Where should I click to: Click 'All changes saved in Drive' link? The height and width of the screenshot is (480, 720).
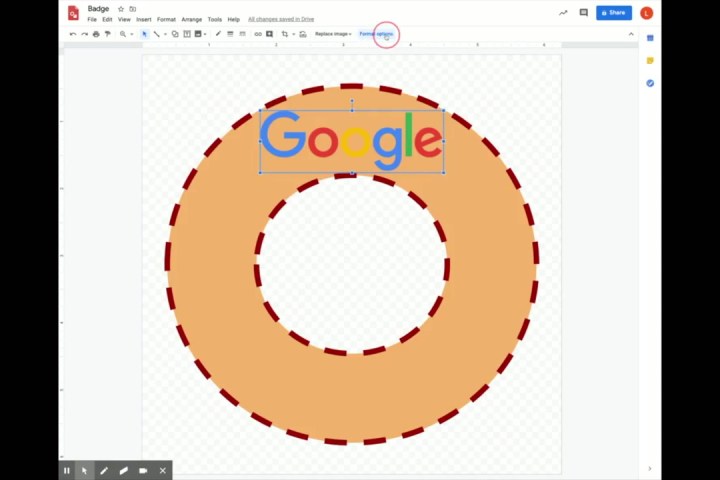pos(281,19)
